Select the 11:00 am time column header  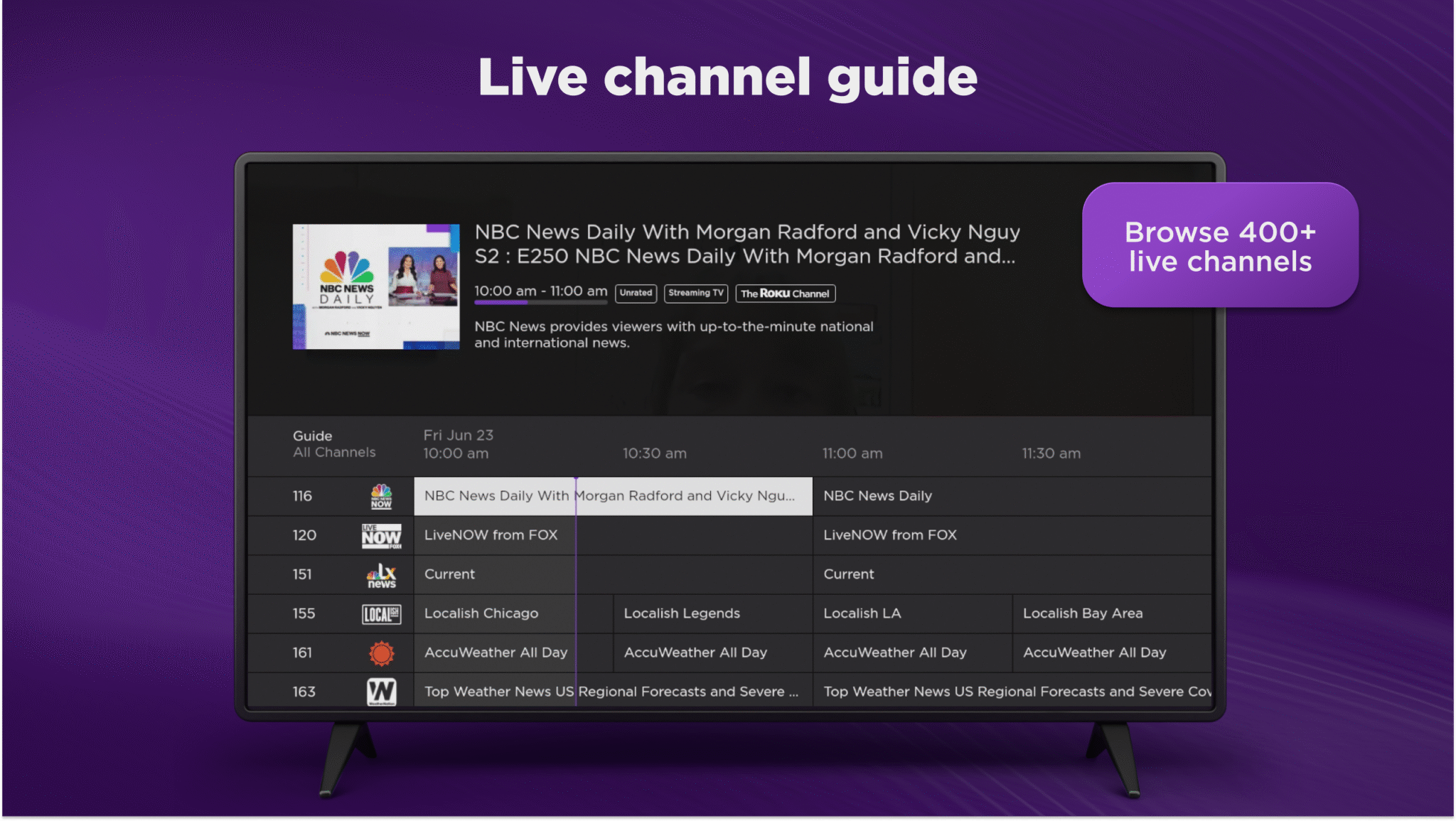click(x=852, y=453)
